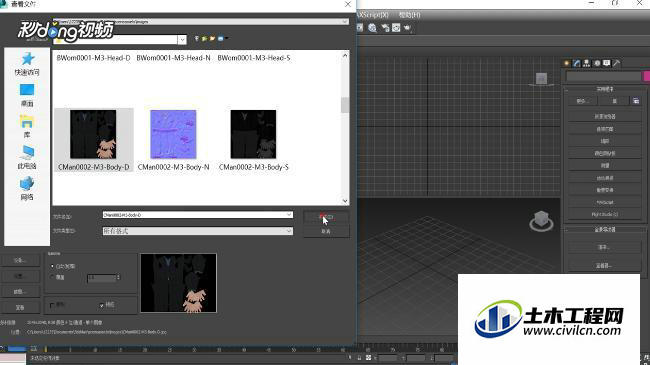Open the Libraries (库) location in the sidebar

pos(27,127)
